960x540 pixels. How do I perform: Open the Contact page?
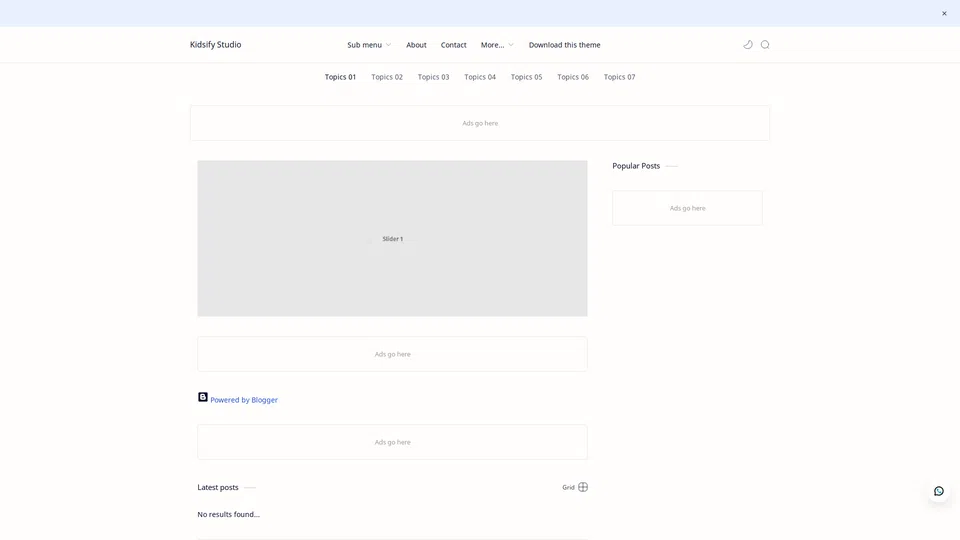pos(454,45)
